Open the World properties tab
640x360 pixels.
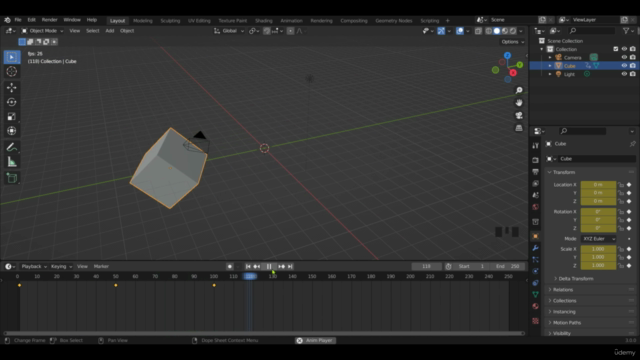(x=536, y=207)
